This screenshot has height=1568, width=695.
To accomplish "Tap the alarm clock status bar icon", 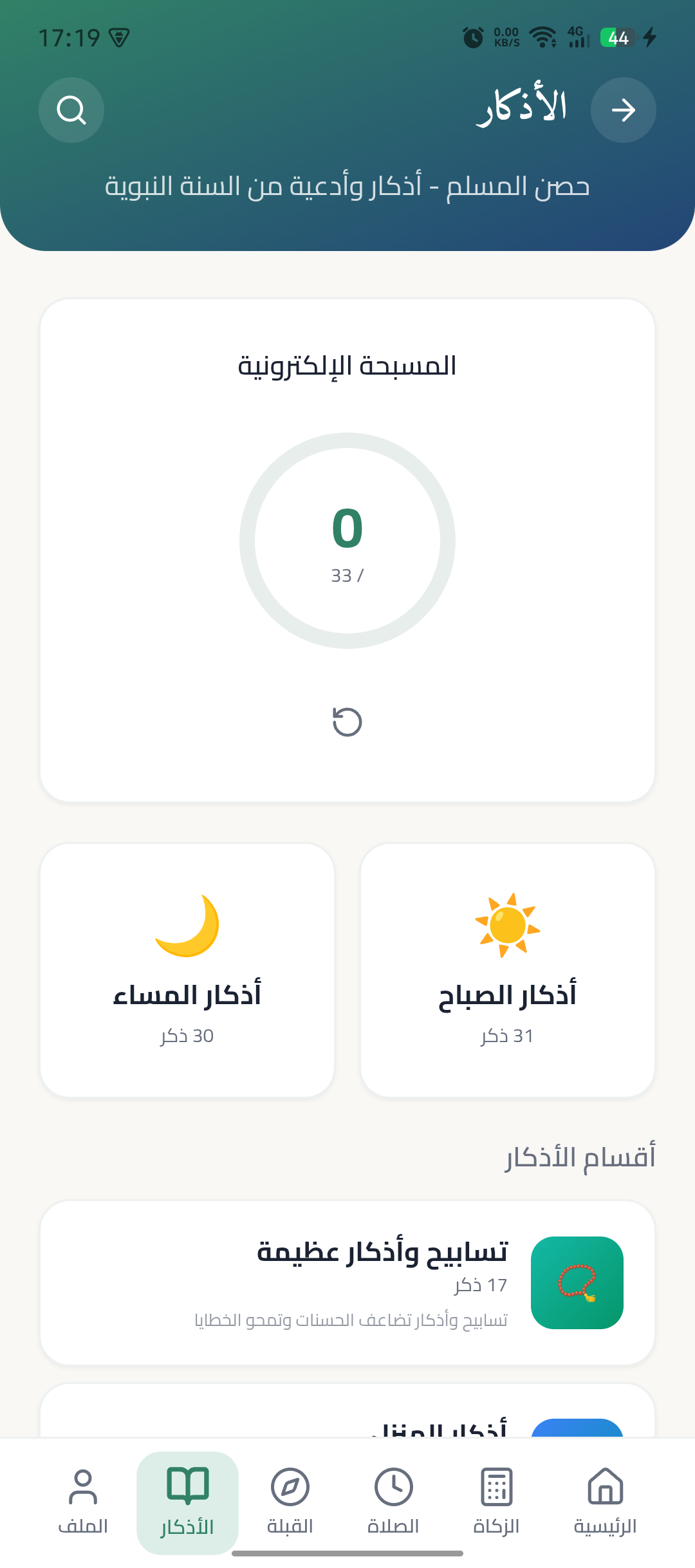I will pyautogui.click(x=473, y=37).
